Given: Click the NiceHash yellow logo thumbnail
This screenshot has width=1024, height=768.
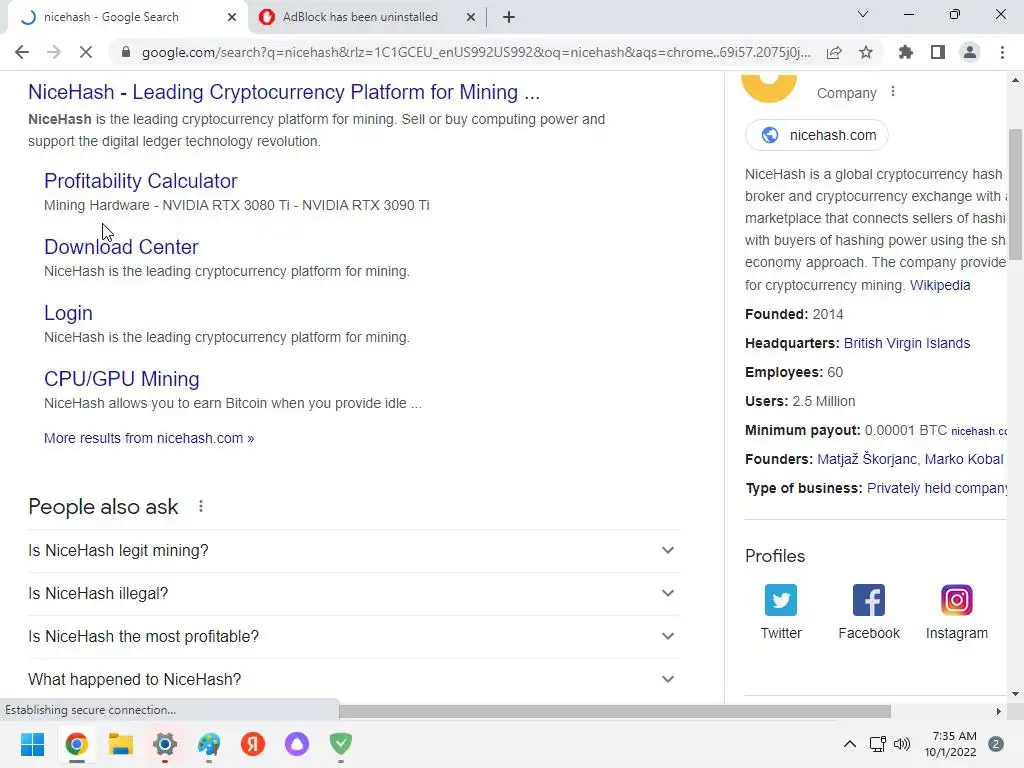Looking at the screenshot, I should click(769, 88).
